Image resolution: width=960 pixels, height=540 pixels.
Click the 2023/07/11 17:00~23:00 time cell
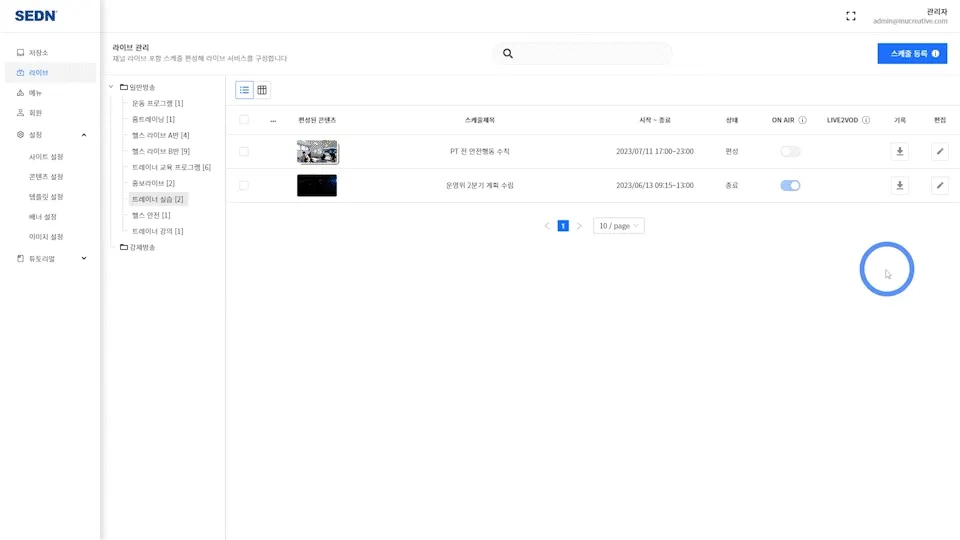(x=654, y=151)
